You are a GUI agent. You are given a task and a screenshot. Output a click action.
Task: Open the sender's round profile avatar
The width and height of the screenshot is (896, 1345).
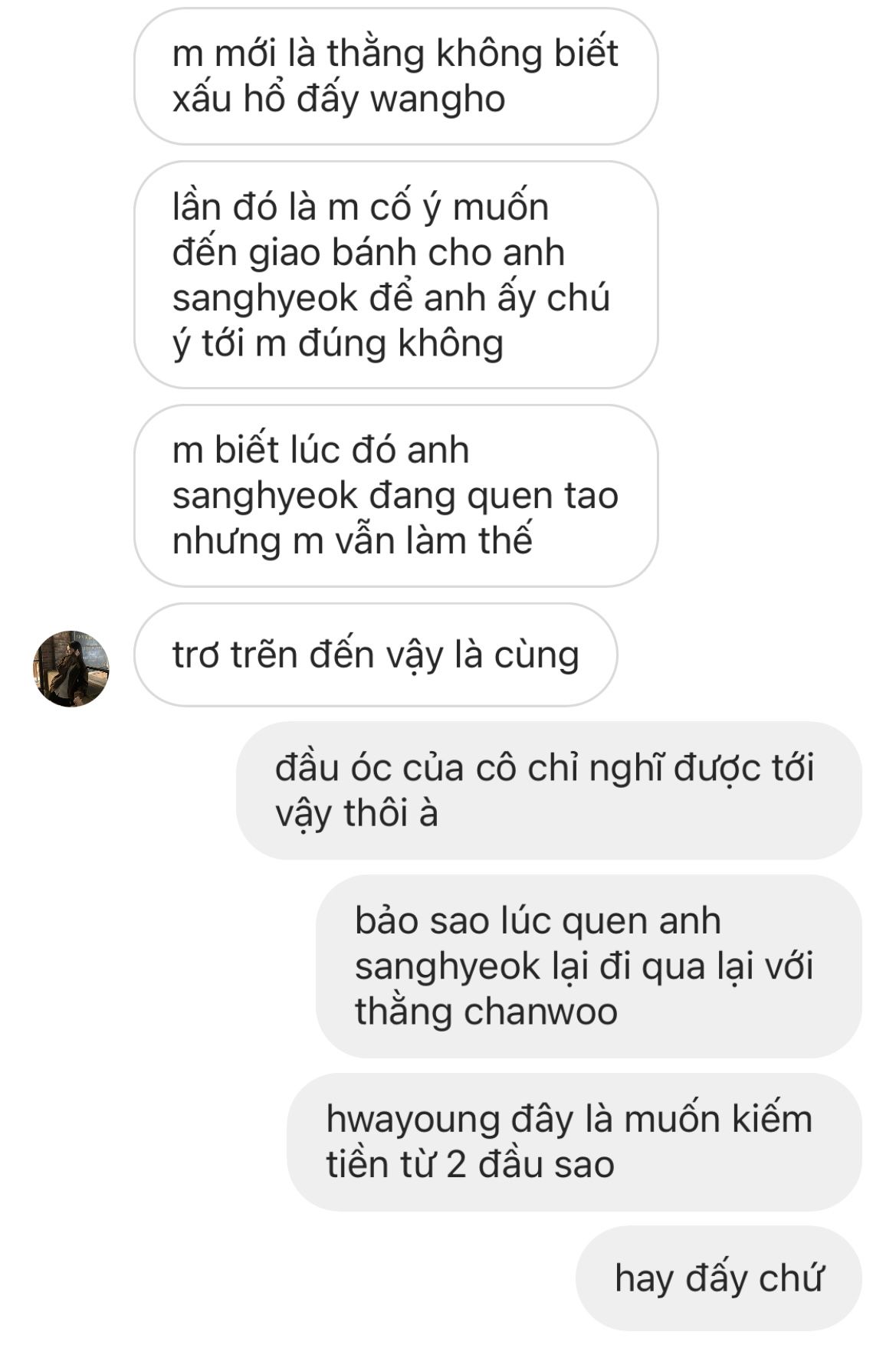[x=71, y=668]
